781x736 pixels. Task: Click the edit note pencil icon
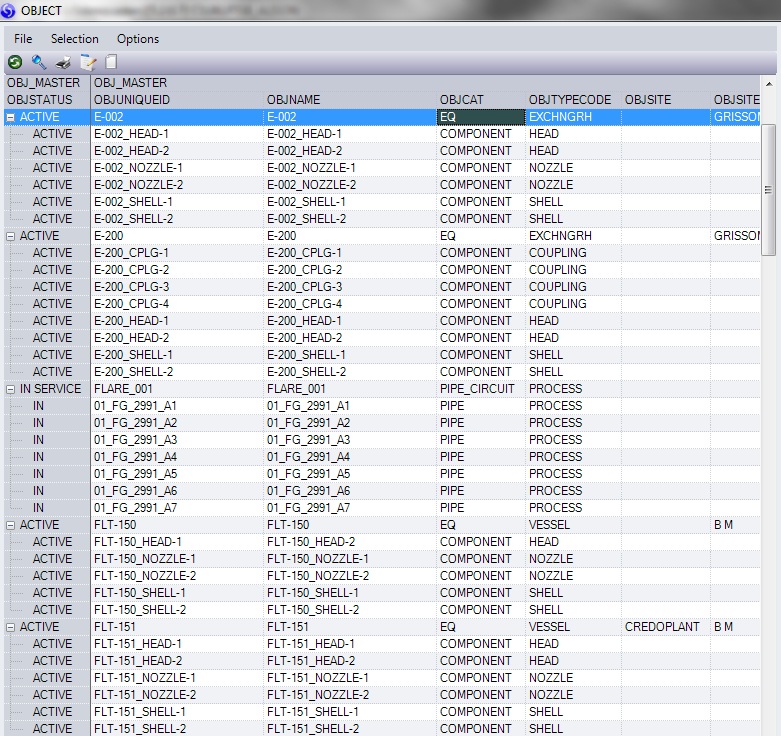pos(88,62)
